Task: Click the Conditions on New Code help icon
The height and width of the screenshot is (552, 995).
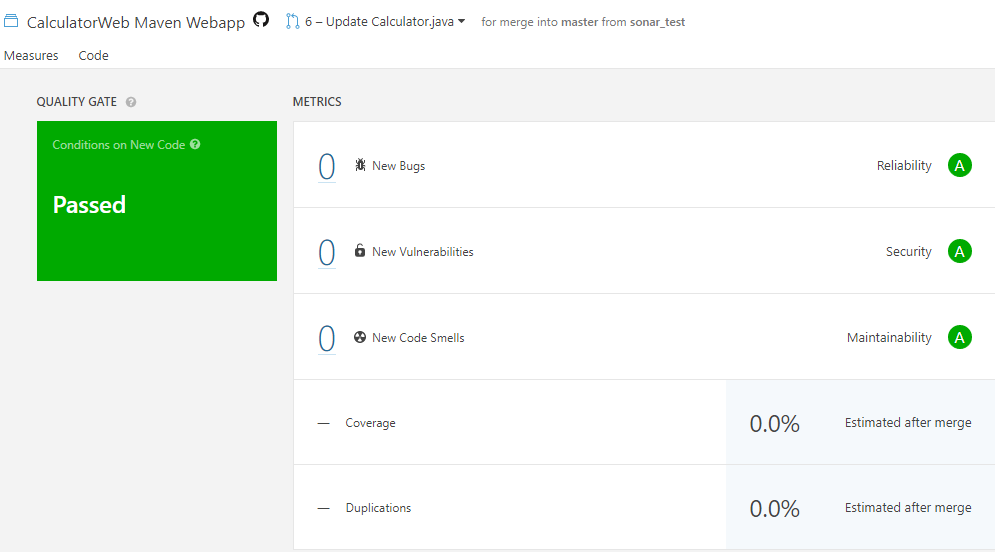Action: click(x=195, y=144)
